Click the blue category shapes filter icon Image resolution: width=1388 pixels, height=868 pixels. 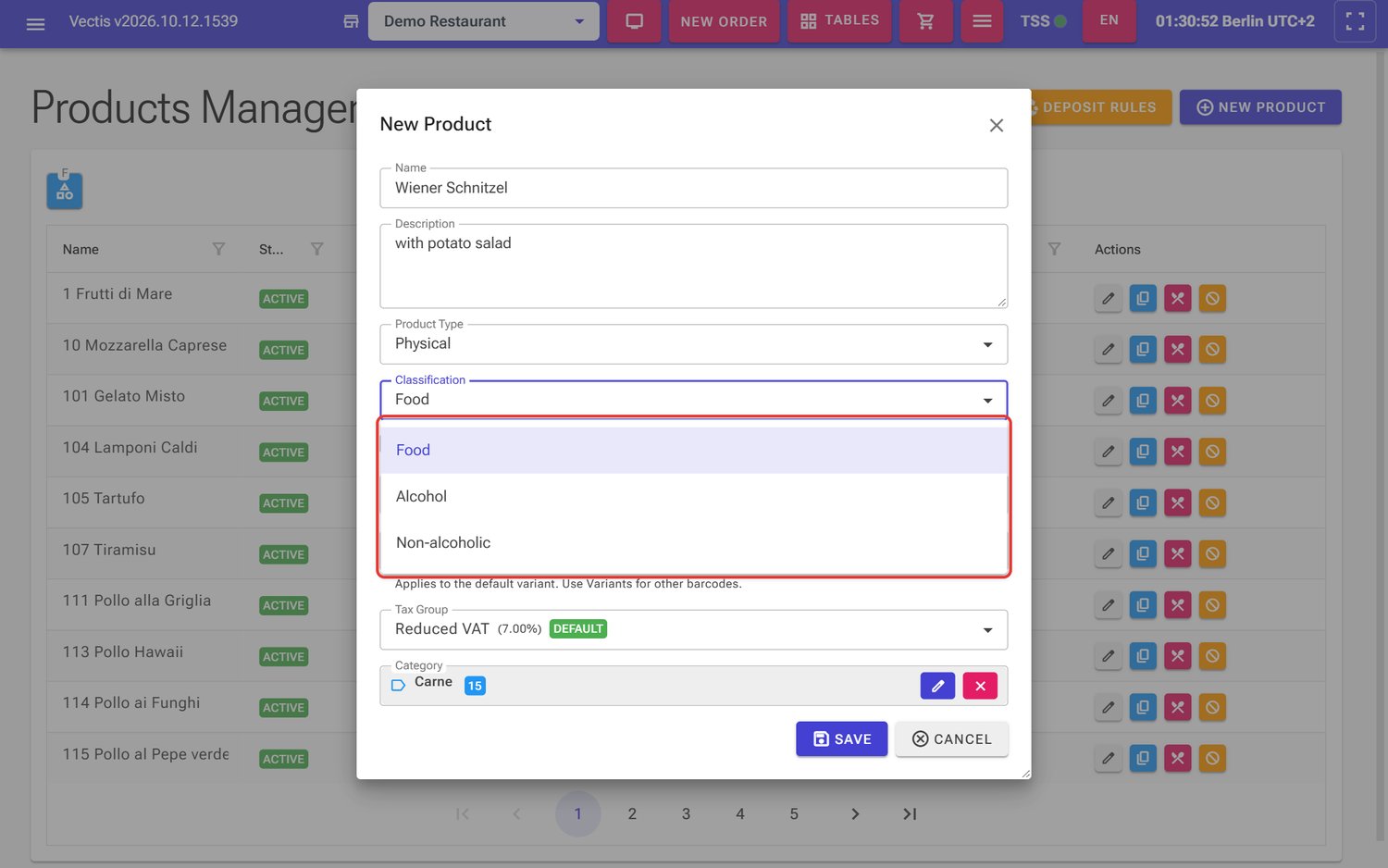pos(65,191)
